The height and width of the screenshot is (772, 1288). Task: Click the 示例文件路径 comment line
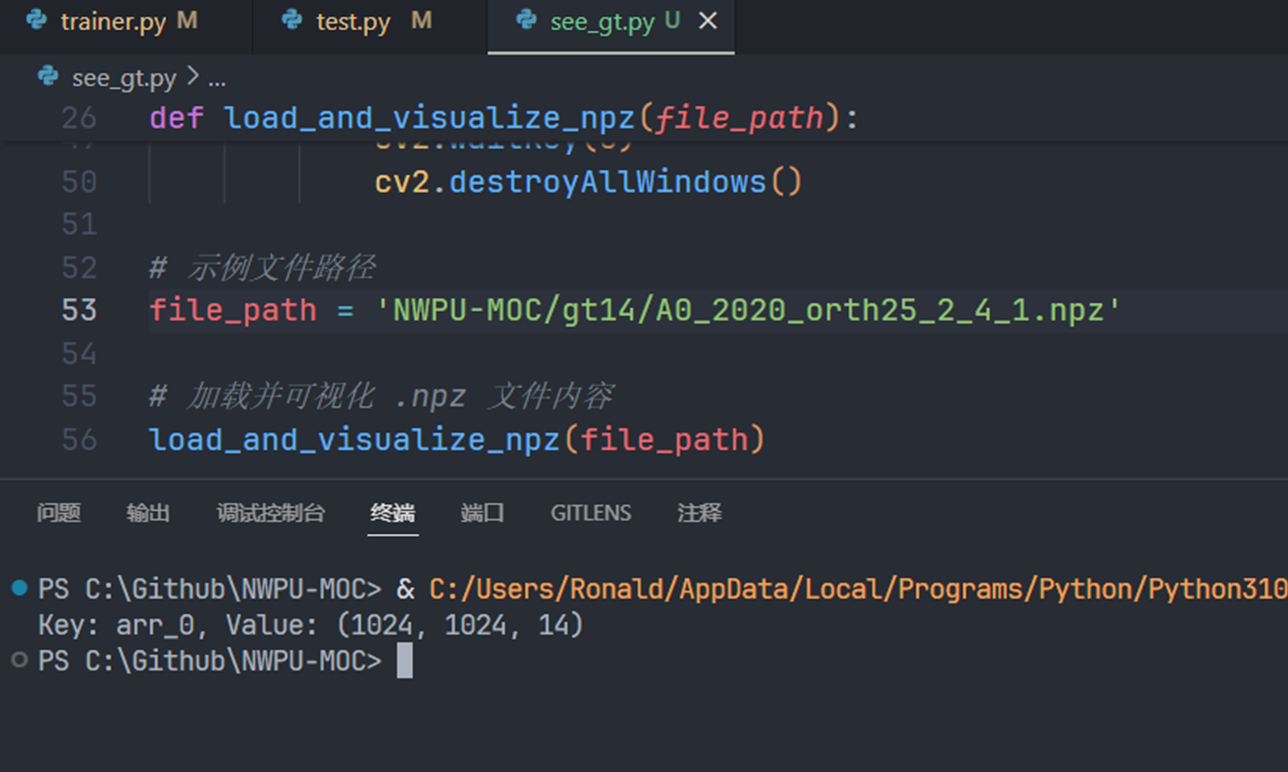[x=262, y=268]
